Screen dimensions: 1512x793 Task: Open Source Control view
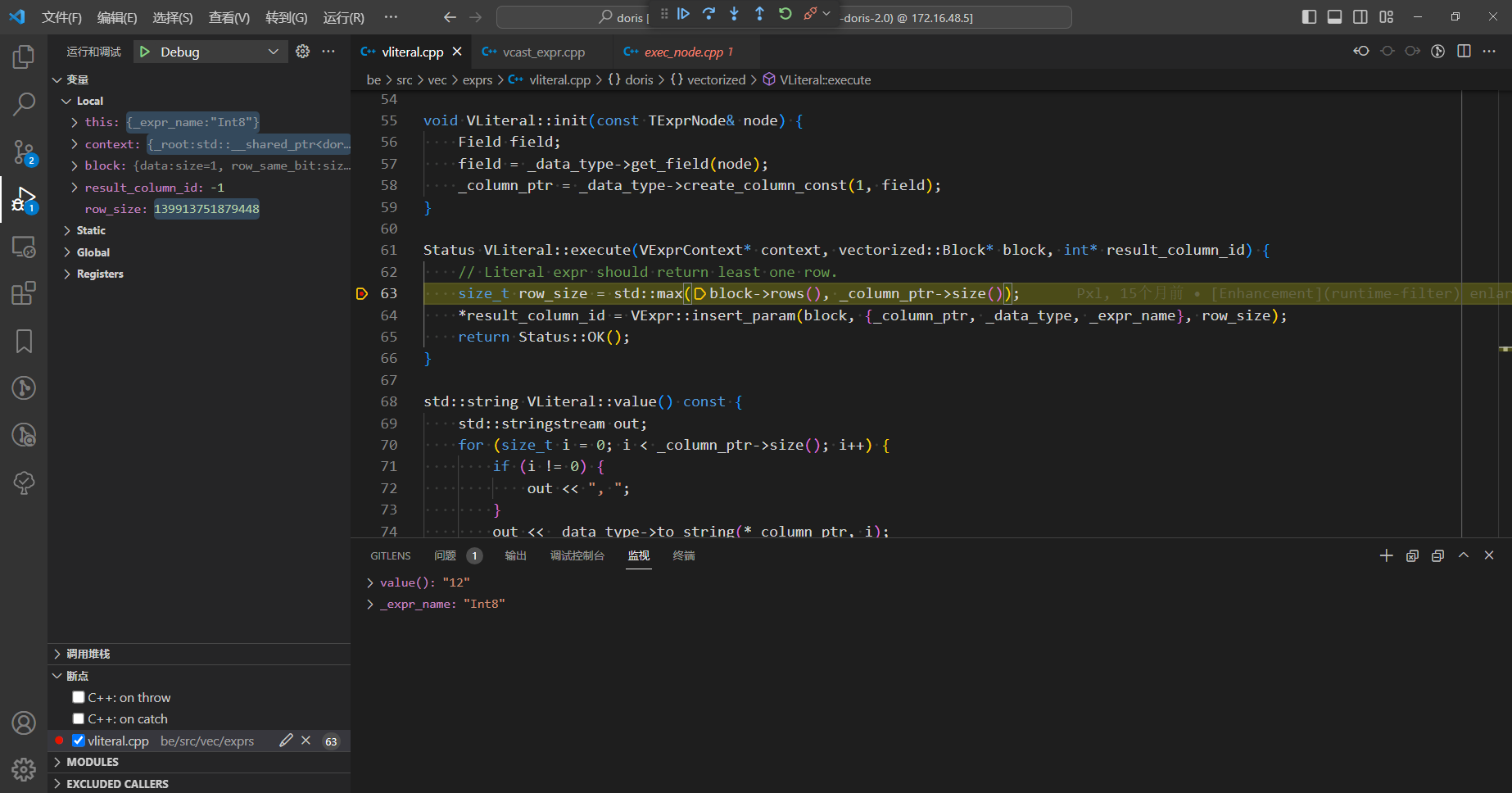[x=24, y=152]
